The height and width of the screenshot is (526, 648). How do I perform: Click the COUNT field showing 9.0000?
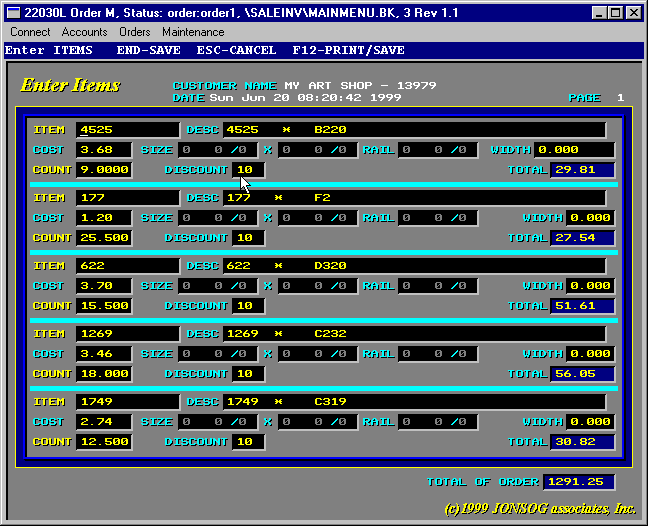click(104, 170)
